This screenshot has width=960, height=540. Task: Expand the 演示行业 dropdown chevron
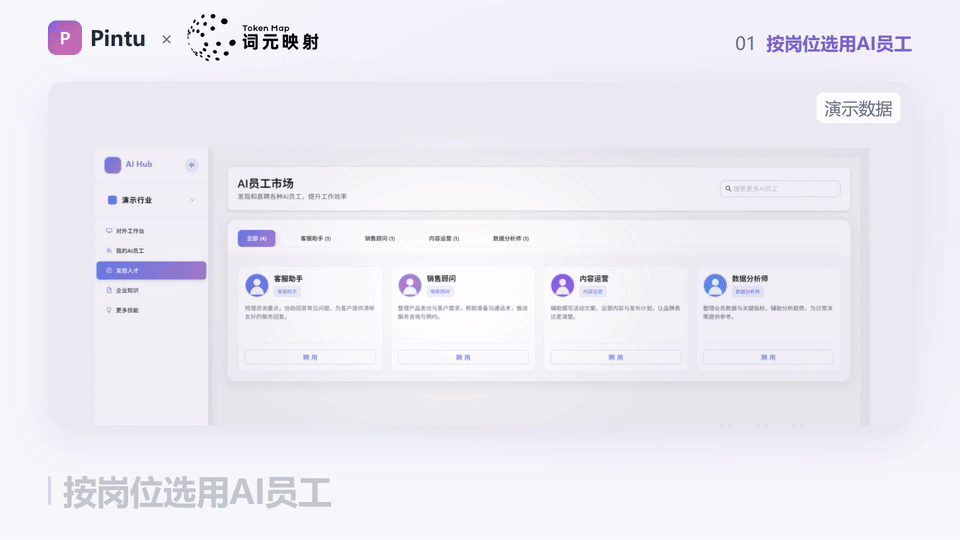click(x=192, y=200)
